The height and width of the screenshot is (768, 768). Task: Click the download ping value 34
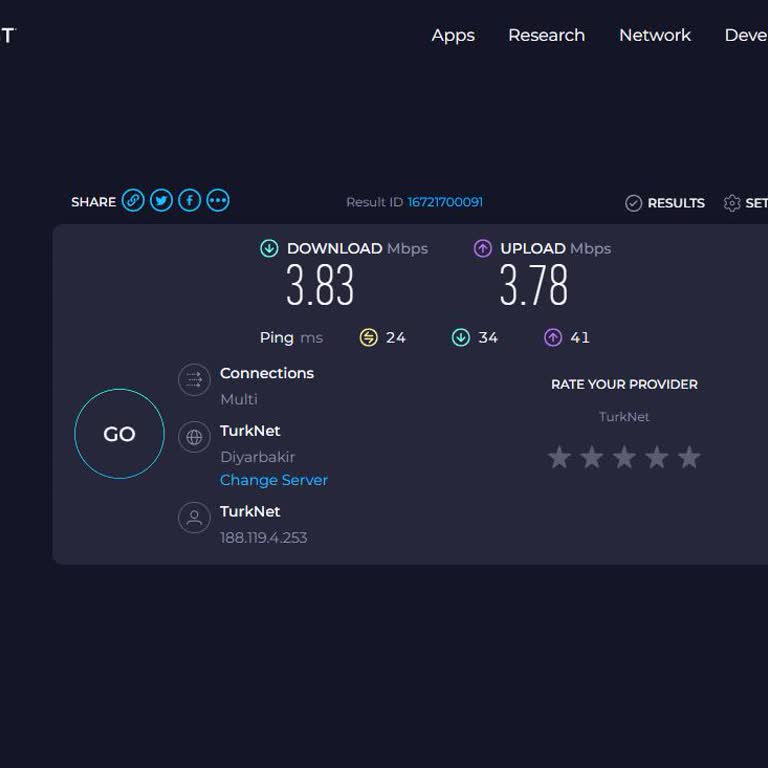click(x=488, y=337)
